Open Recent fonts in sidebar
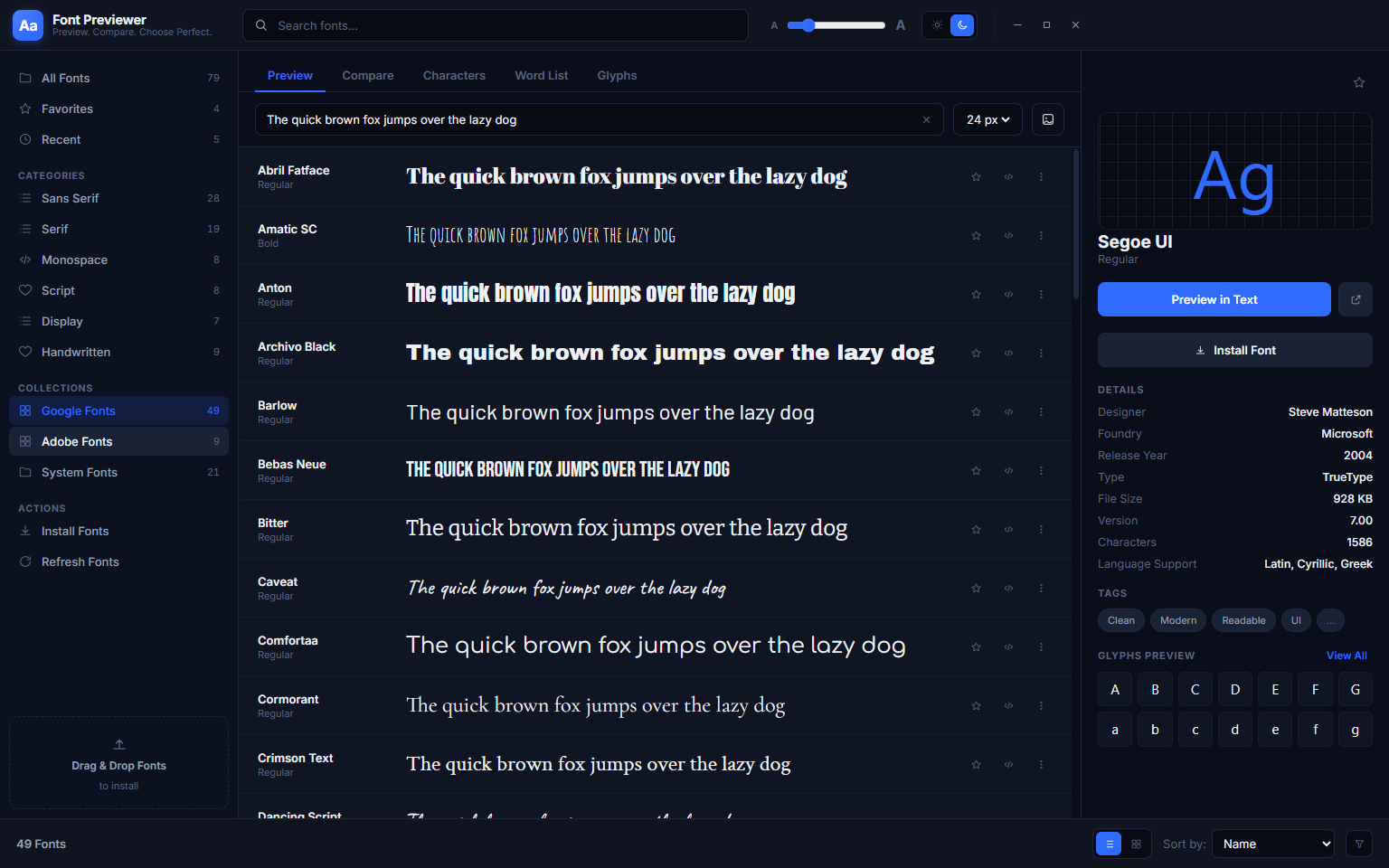Viewport: 1389px width, 868px height. coord(118,139)
